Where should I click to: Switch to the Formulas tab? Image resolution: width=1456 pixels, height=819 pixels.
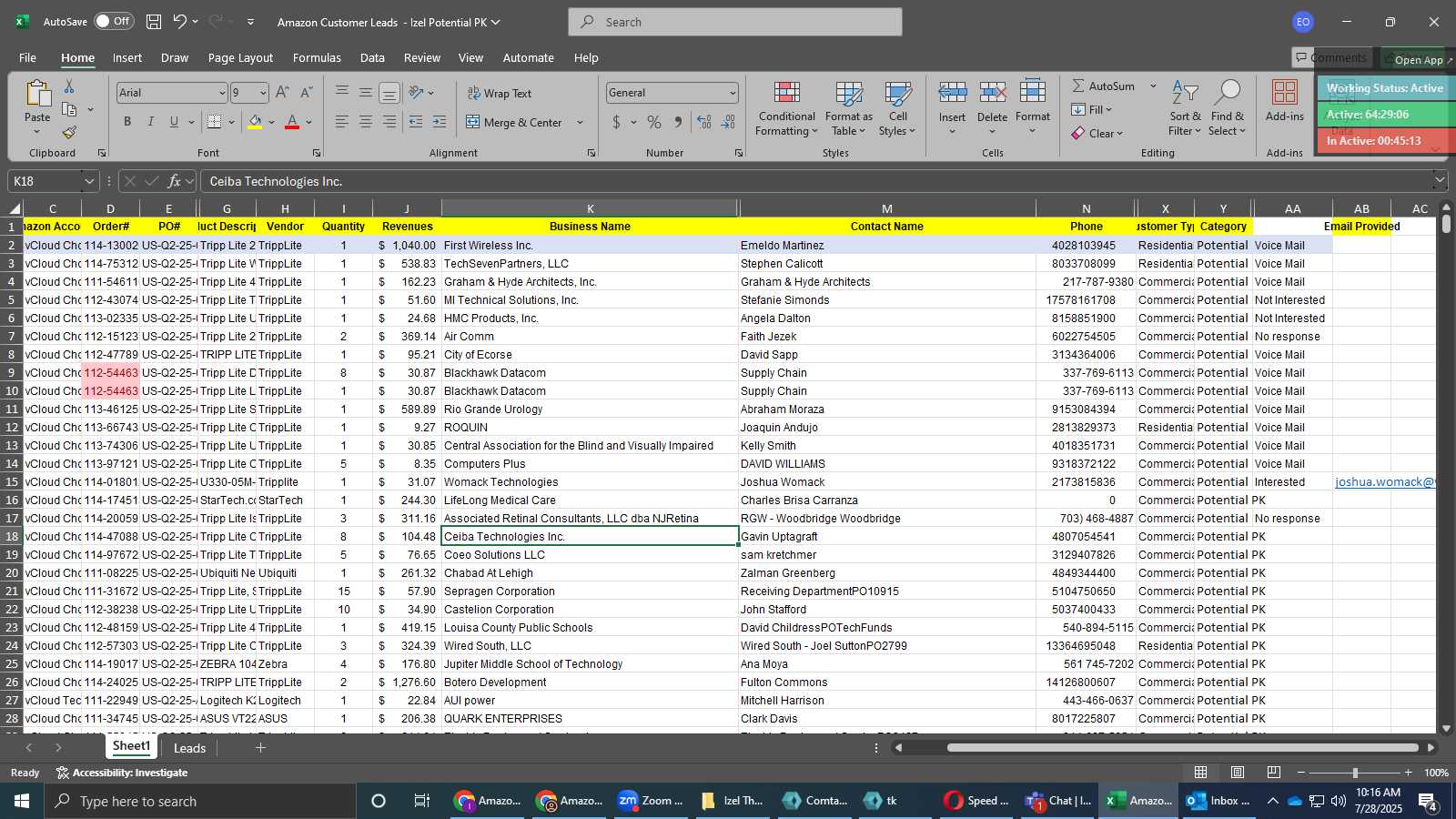pyautogui.click(x=317, y=57)
